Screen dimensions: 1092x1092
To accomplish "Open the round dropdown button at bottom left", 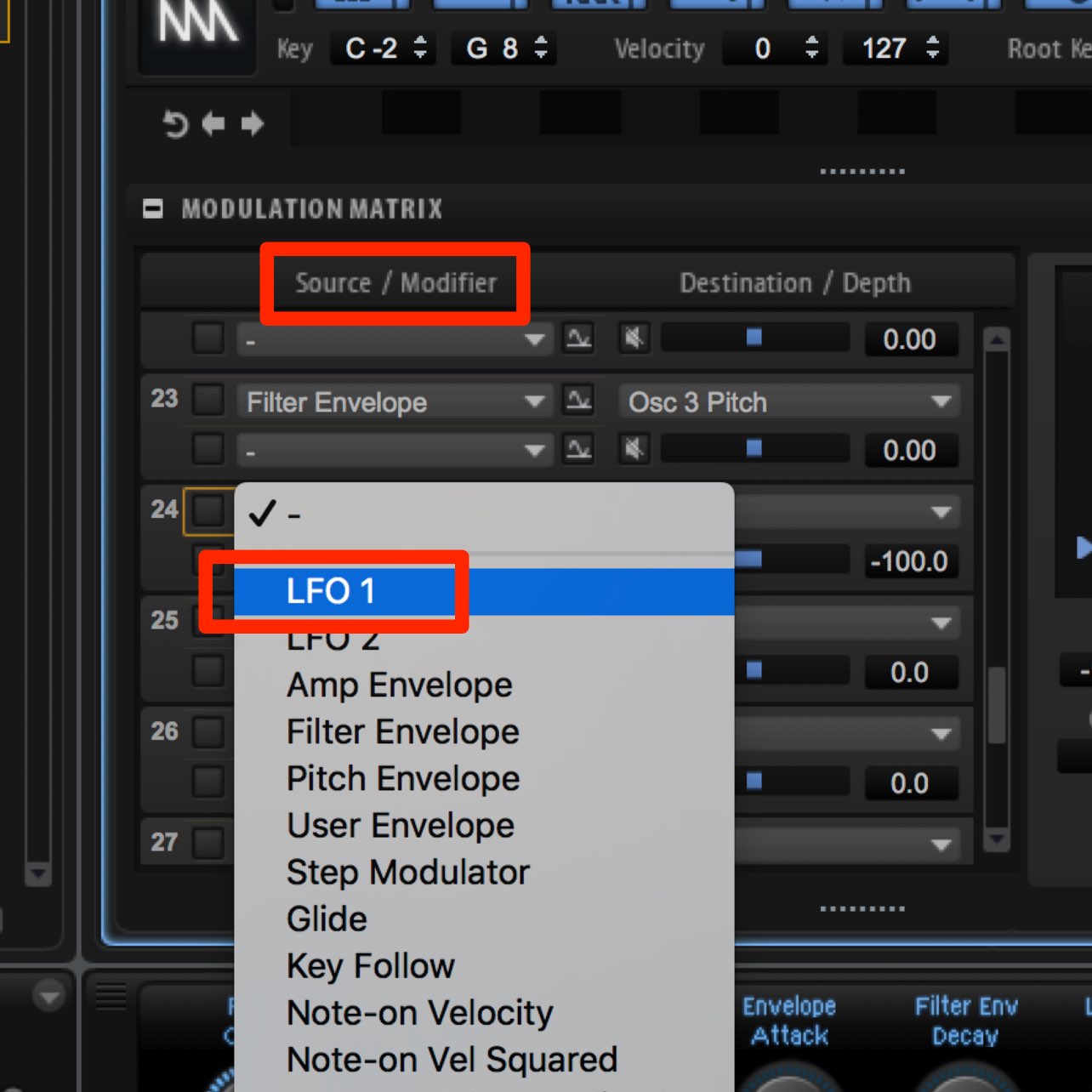I will pos(49,996).
